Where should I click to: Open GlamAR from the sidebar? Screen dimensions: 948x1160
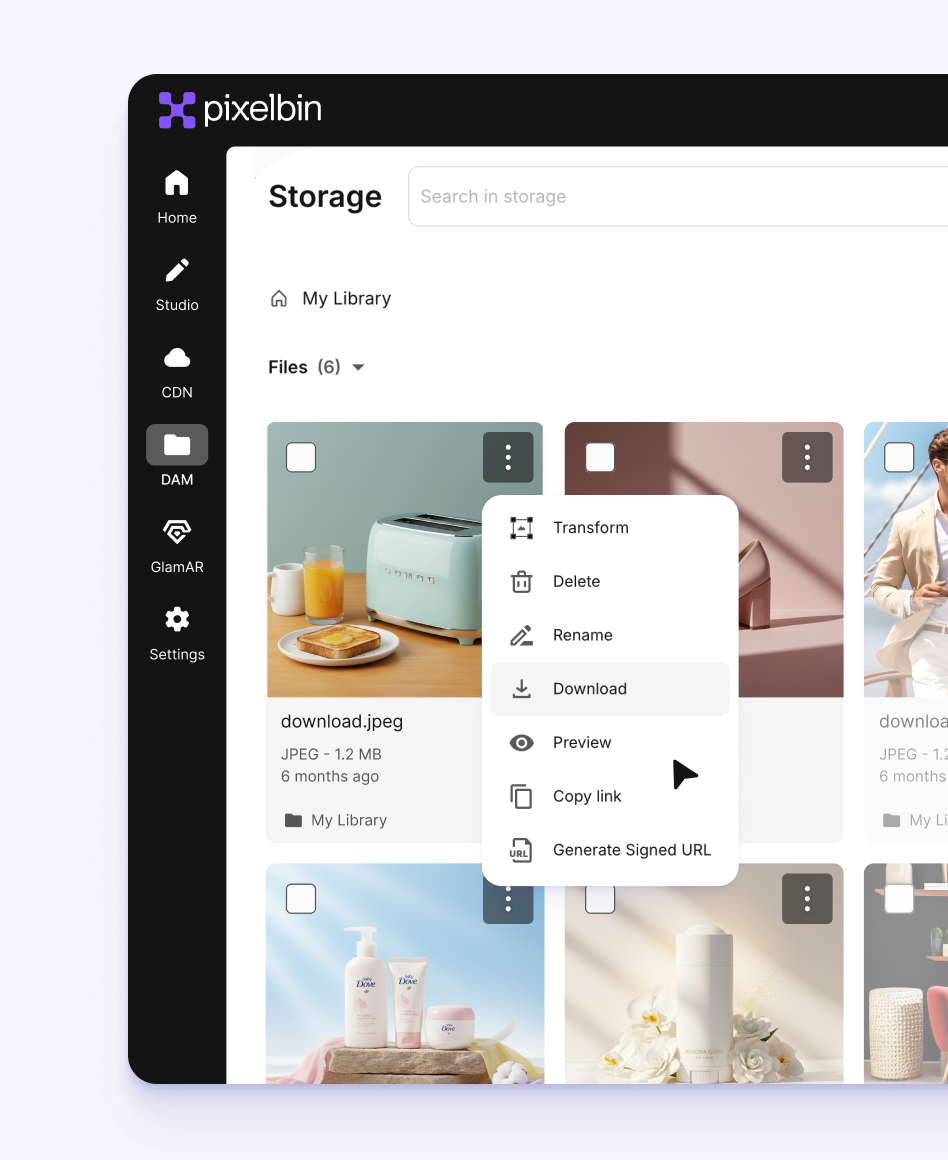click(x=177, y=547)
